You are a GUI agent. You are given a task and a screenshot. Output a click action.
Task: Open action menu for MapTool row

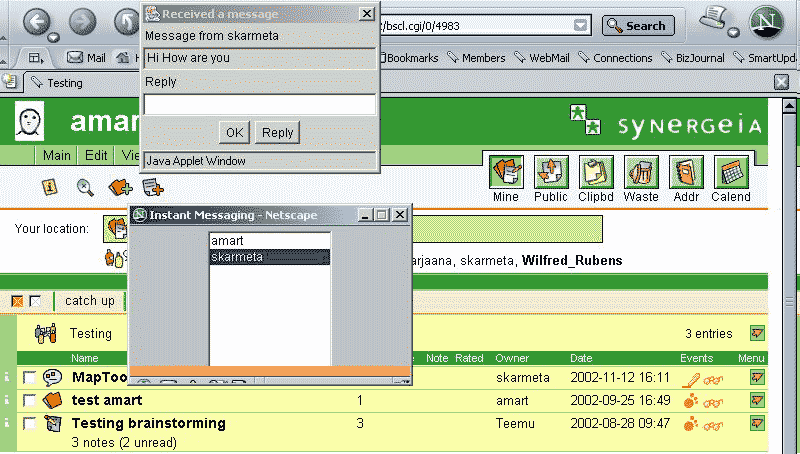[757, 377]
